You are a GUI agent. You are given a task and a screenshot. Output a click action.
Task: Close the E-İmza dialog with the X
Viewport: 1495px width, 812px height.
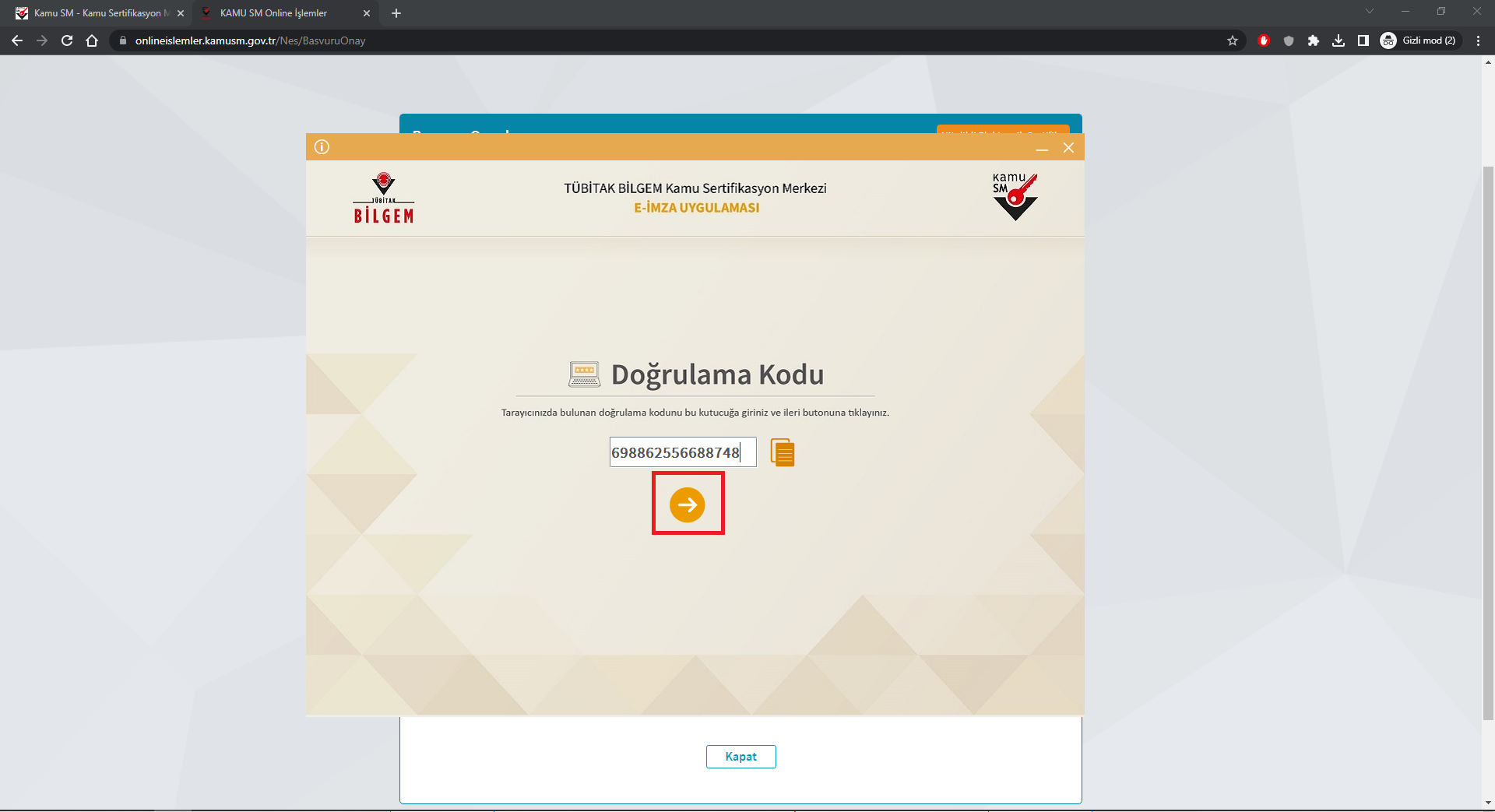tap(1068, 148)
